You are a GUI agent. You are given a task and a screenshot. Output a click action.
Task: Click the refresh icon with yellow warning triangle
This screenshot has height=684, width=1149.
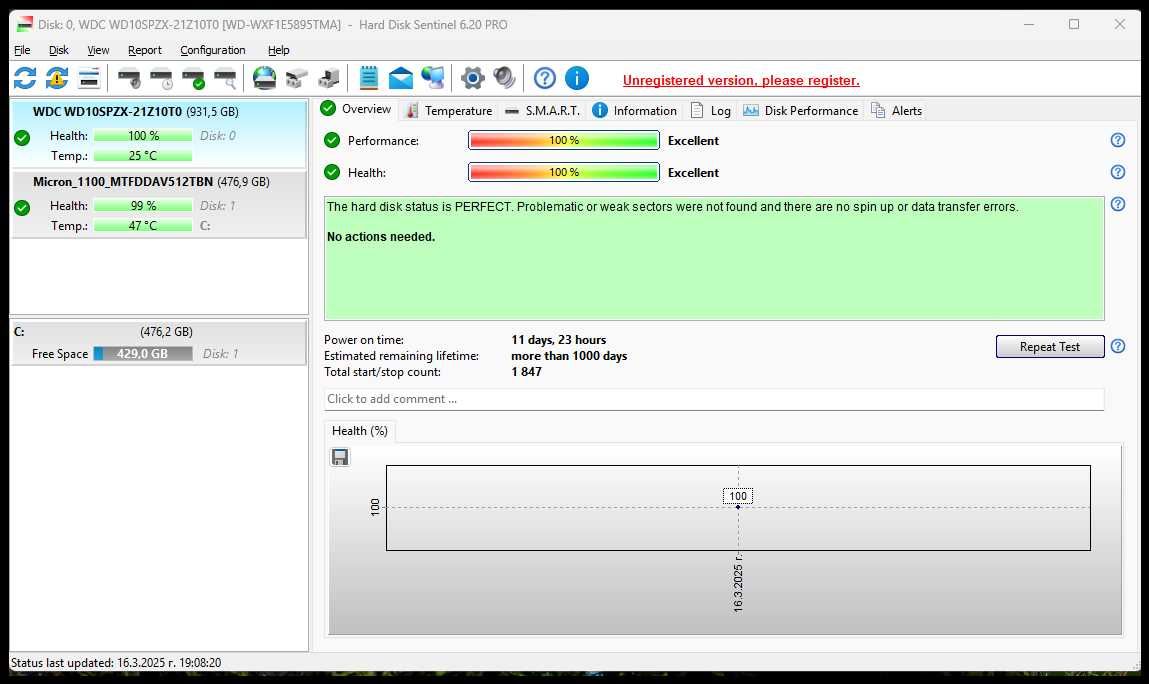tap(56, 78)
